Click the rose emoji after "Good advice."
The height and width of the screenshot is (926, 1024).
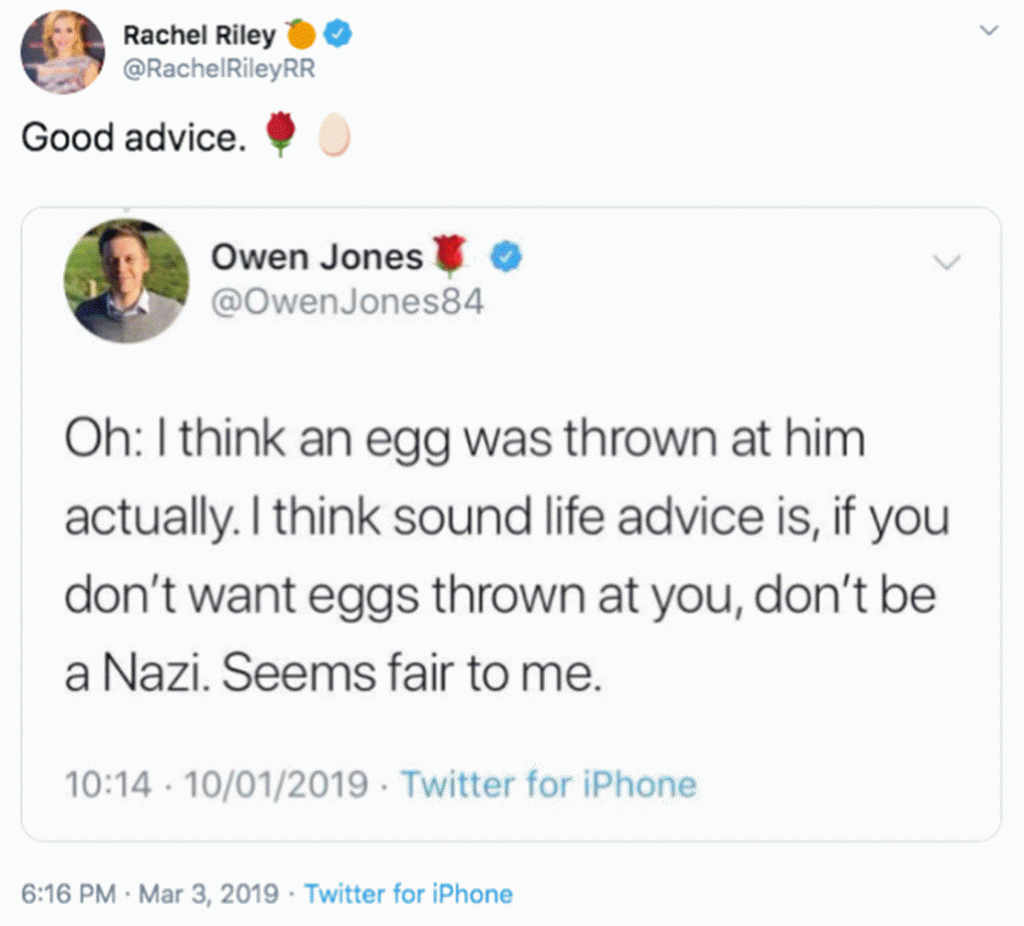click(282, 135)
